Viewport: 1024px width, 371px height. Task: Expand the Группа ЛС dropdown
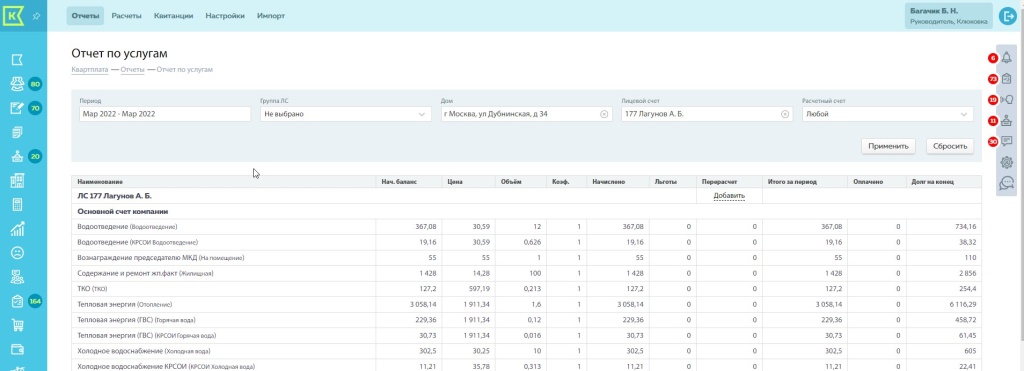[x=421, y=114]
